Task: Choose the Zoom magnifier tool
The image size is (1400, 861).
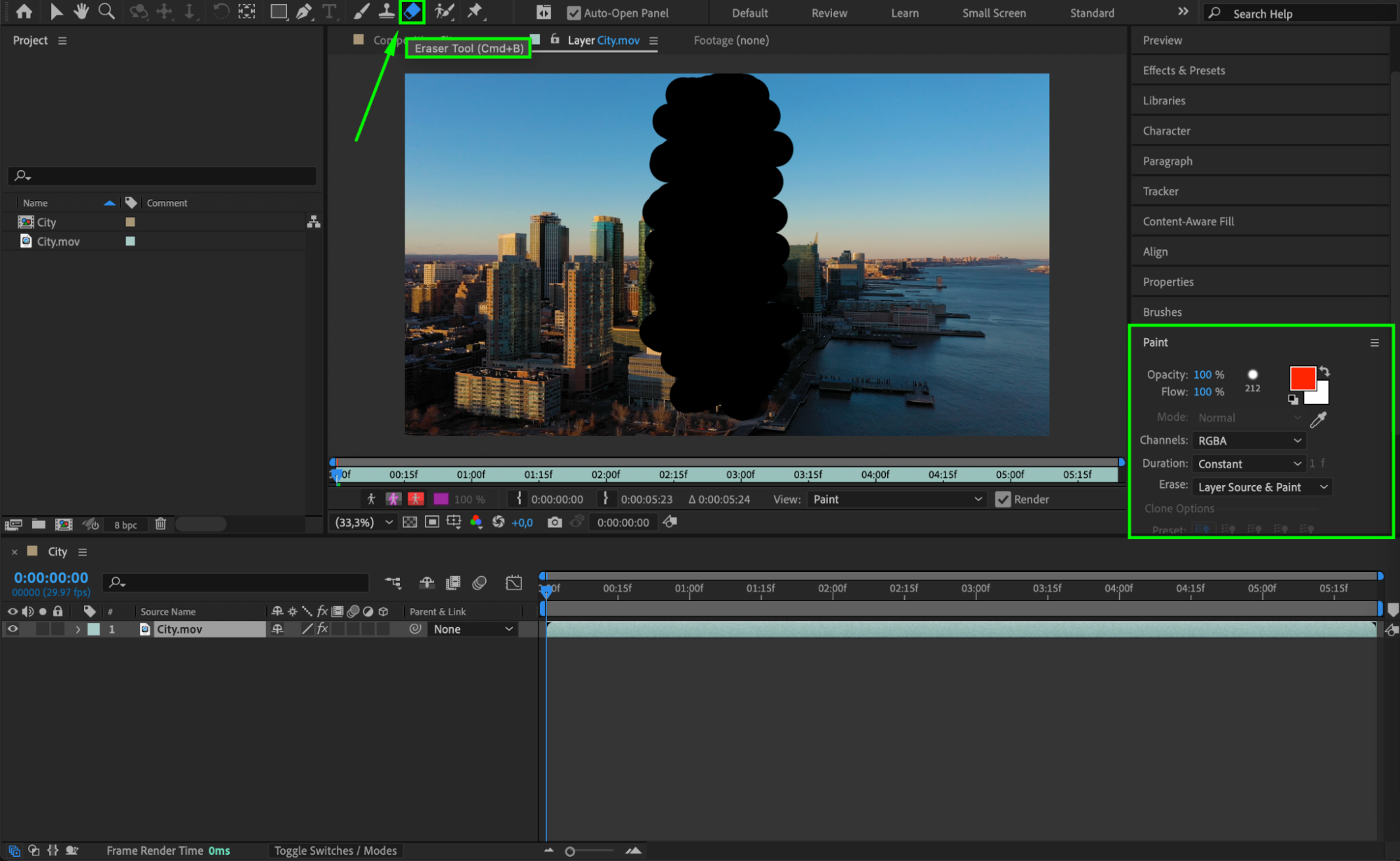Action: pos(106,11)
